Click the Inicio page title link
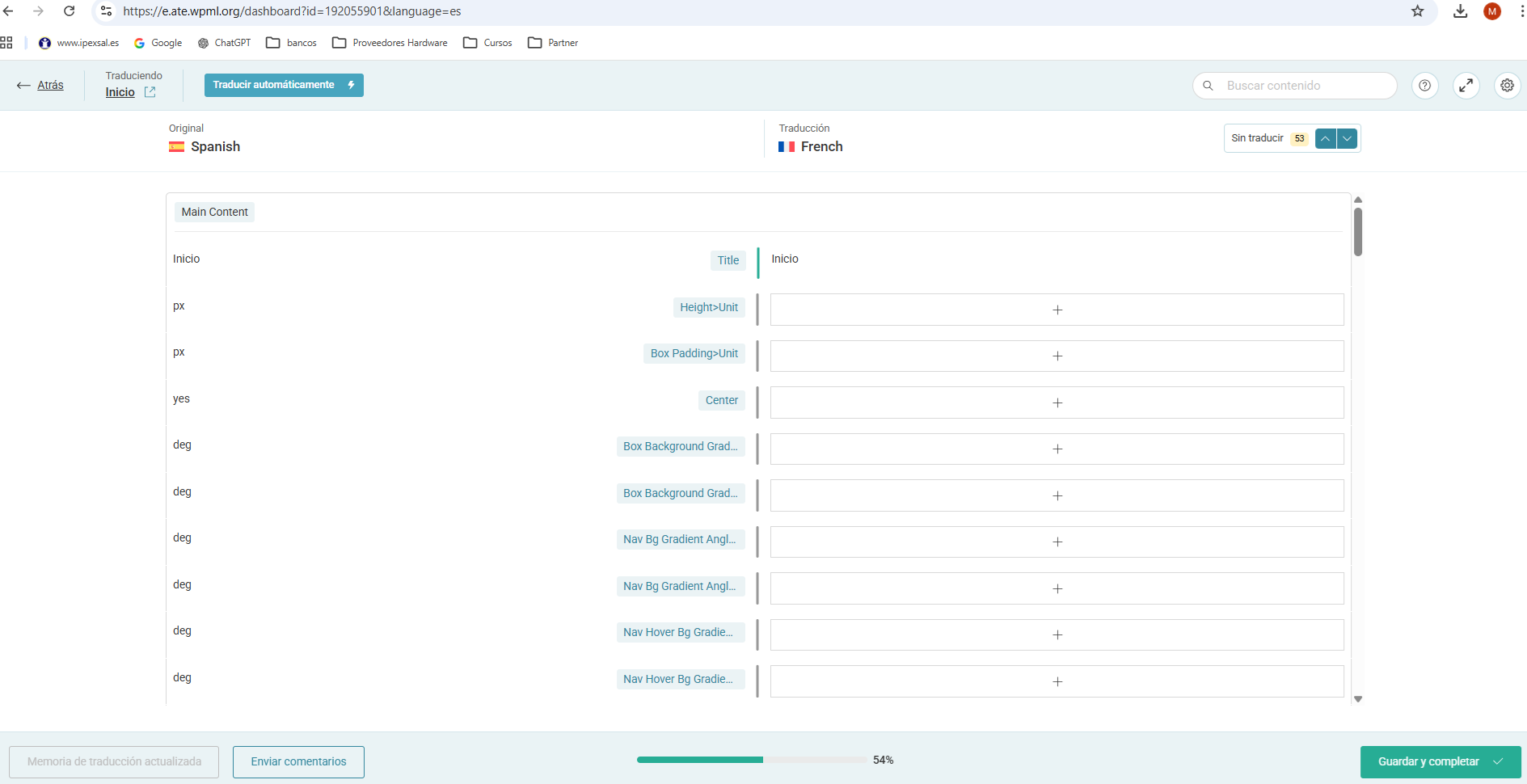 (x=120, y=92)
